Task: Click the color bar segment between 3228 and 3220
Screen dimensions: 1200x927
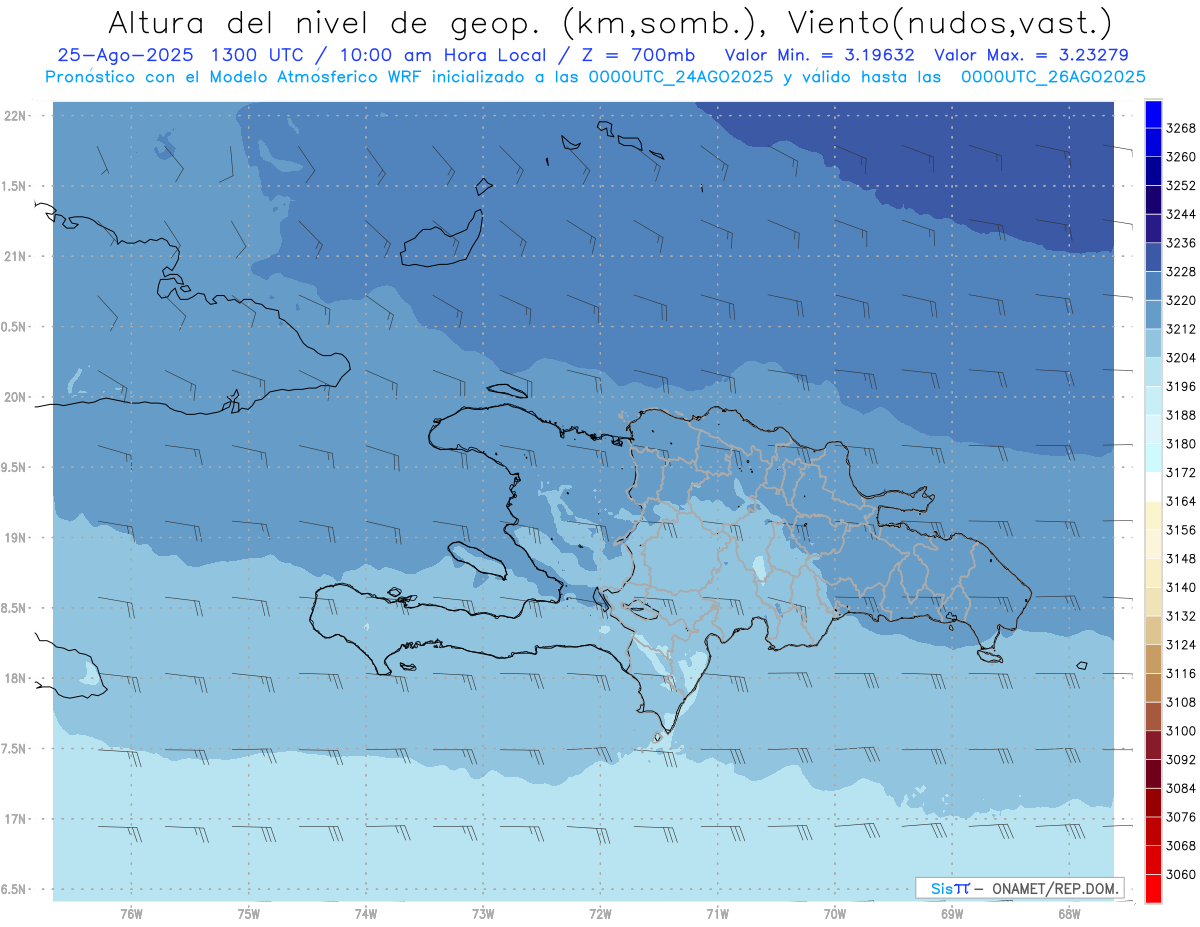Action: coord(1153,286)
